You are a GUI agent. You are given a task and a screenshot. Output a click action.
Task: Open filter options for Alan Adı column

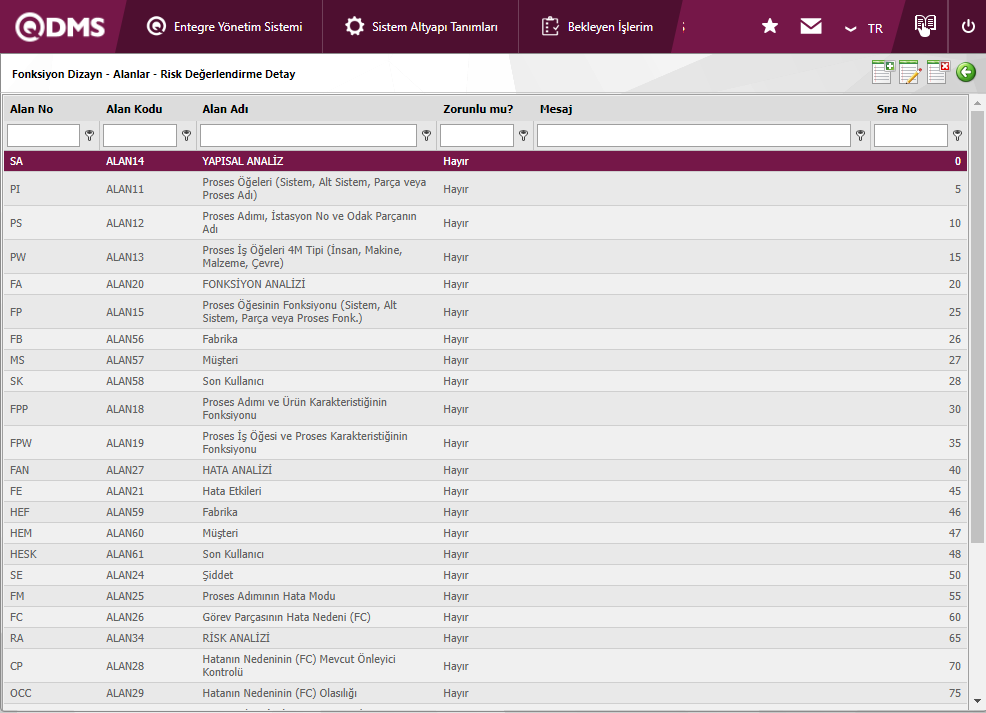(x=426, y=135)
